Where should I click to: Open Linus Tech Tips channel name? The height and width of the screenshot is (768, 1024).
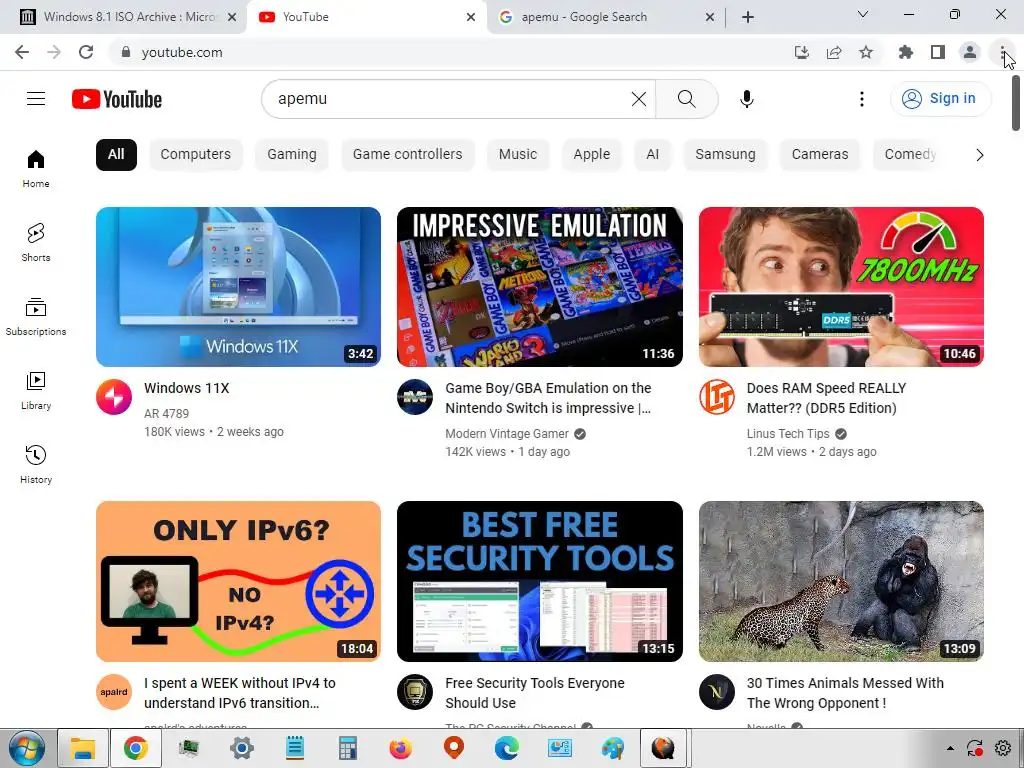point(788,434)
